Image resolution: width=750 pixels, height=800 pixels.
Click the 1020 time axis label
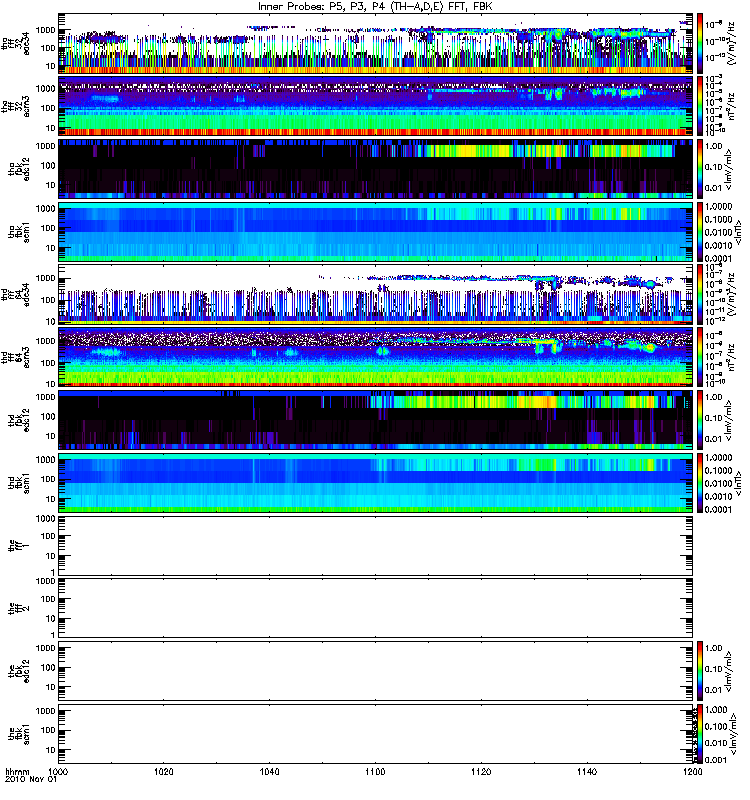(x=164, y=772)
